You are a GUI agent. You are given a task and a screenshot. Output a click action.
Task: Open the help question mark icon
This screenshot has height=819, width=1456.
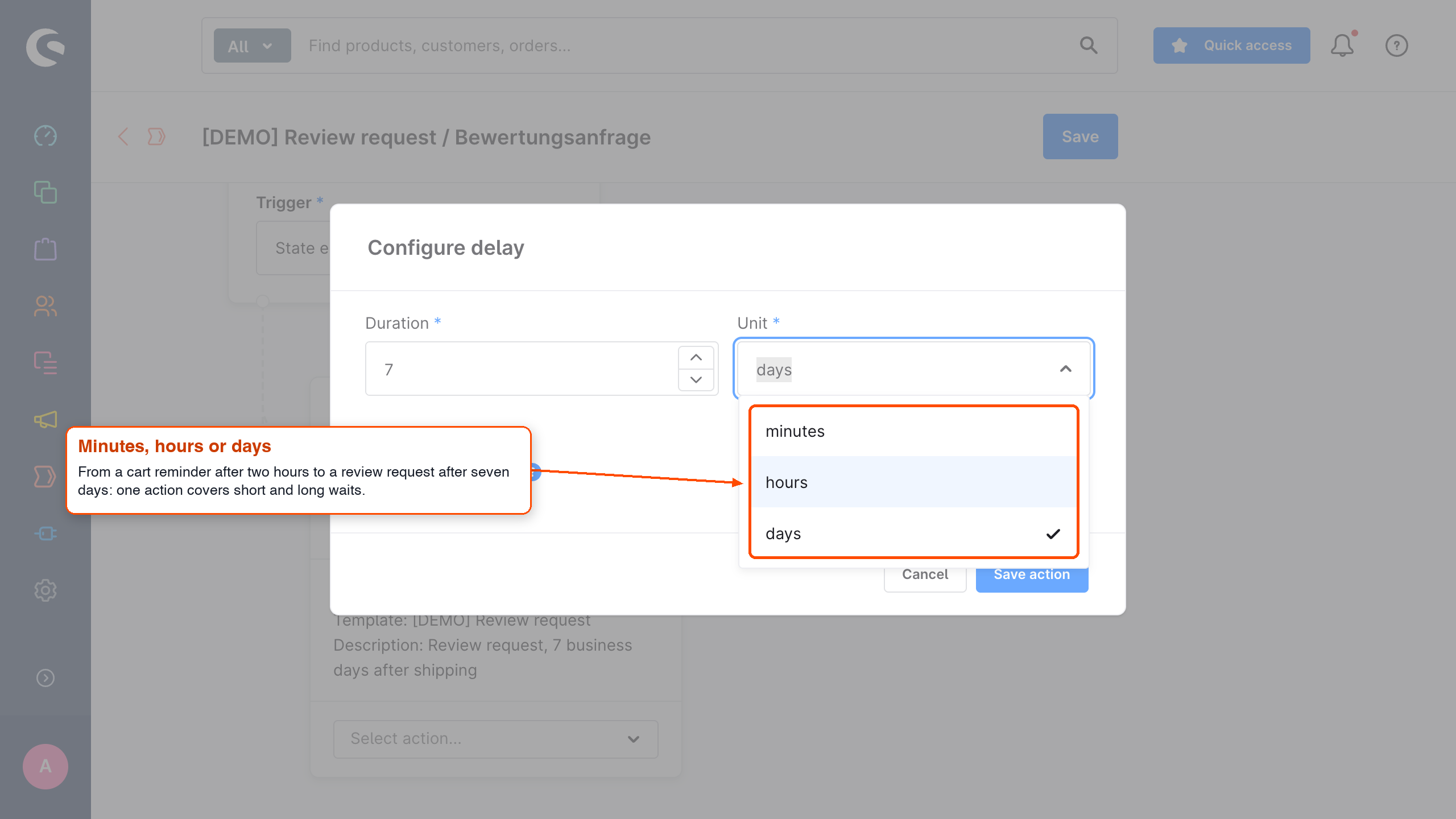point(1397,45)
